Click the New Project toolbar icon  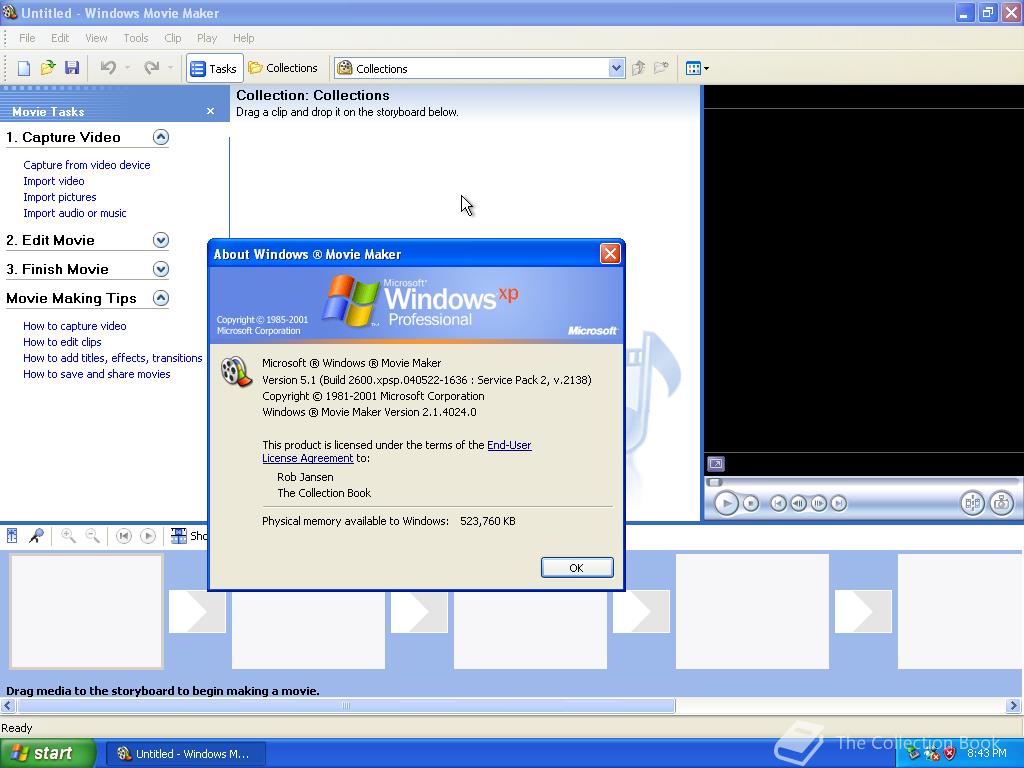coord(24,68)
